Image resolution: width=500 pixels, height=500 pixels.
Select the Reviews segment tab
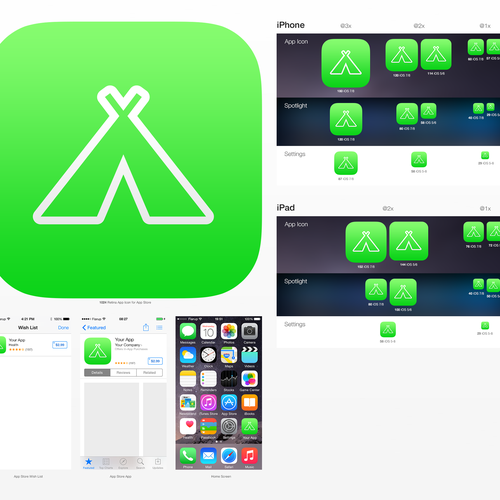123,373
